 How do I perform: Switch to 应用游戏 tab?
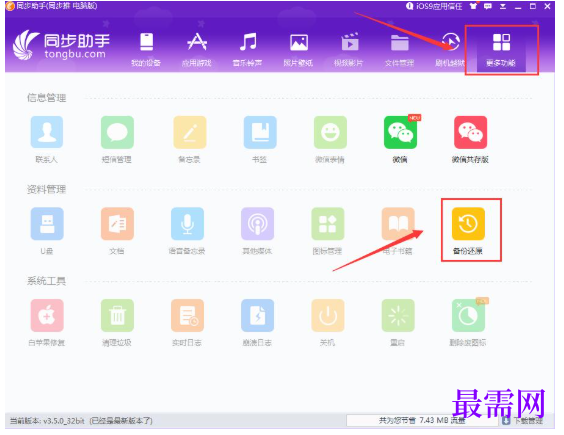tap(197, 49)
